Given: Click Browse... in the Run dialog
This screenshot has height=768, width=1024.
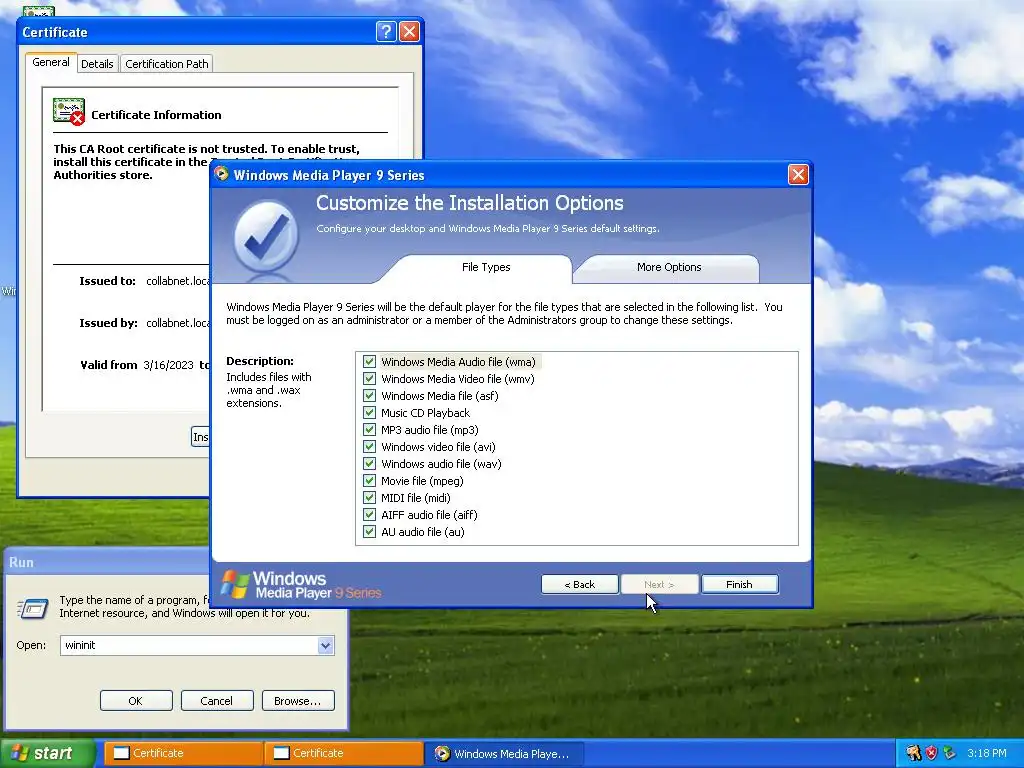Looking at the screenshot, I should [x=298, y=701].
